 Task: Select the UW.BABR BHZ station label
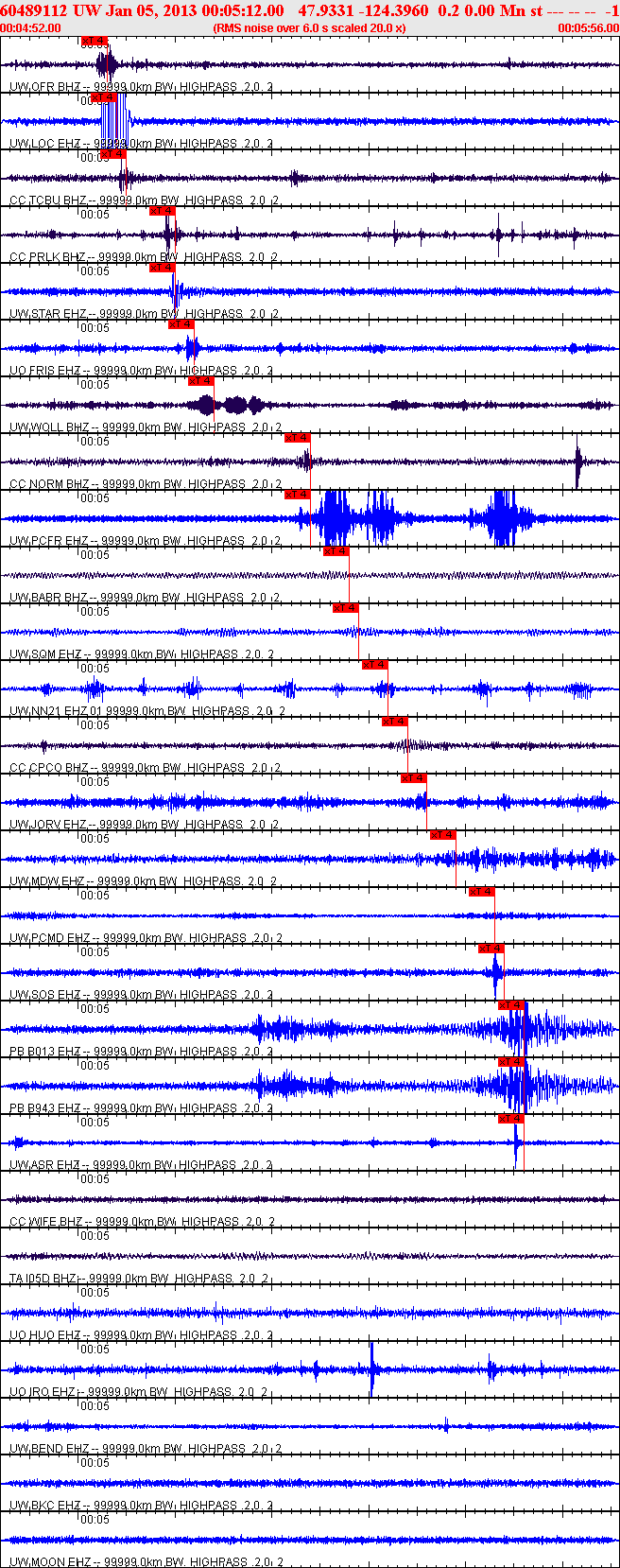pos(145,598)
